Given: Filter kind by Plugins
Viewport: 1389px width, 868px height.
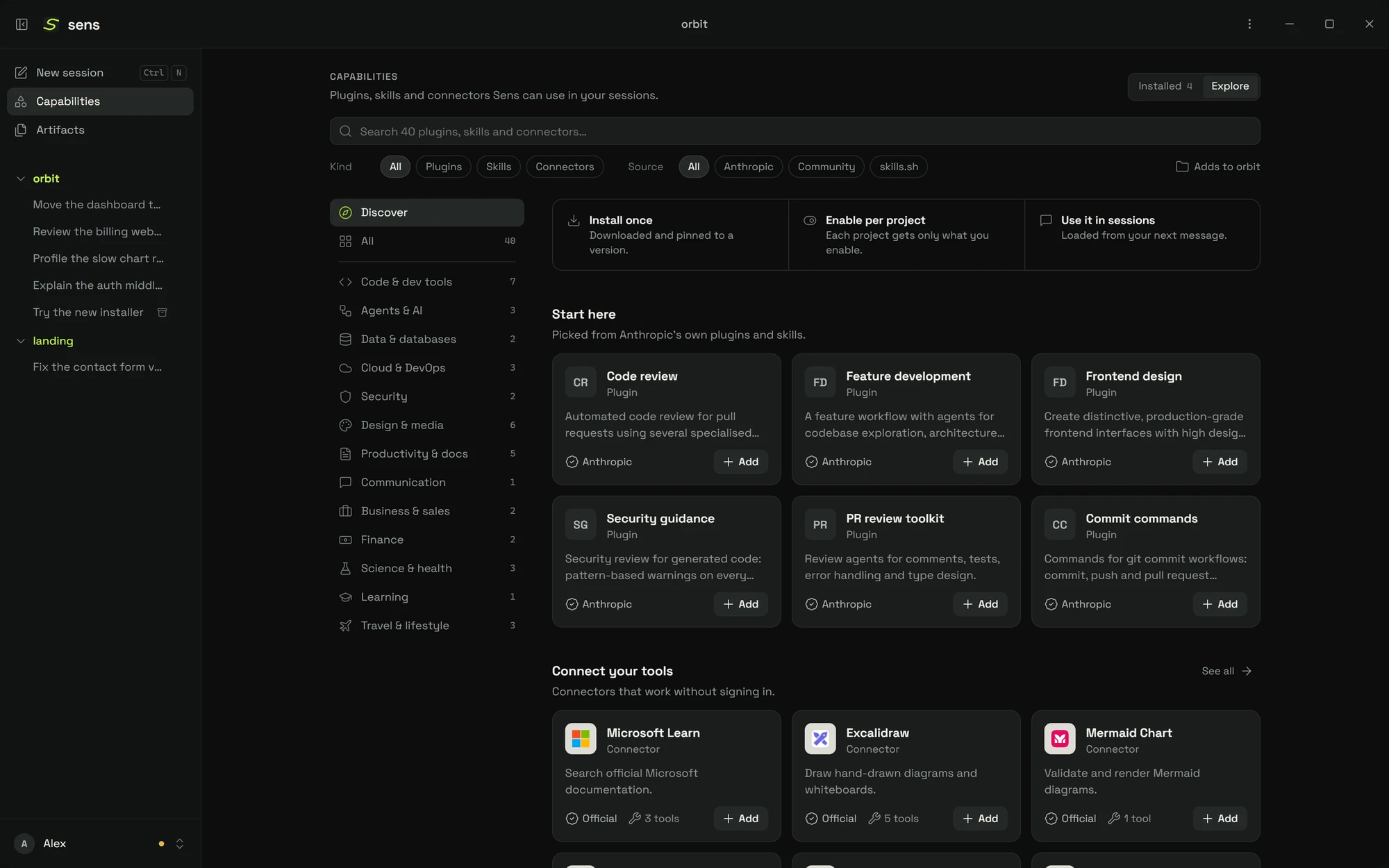Looking at the screenshot, I should [x=444, y=167].
